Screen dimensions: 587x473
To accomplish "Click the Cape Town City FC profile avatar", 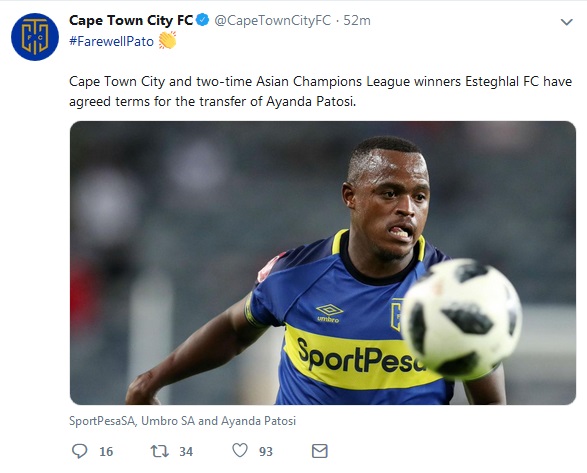I will [35, 37].
